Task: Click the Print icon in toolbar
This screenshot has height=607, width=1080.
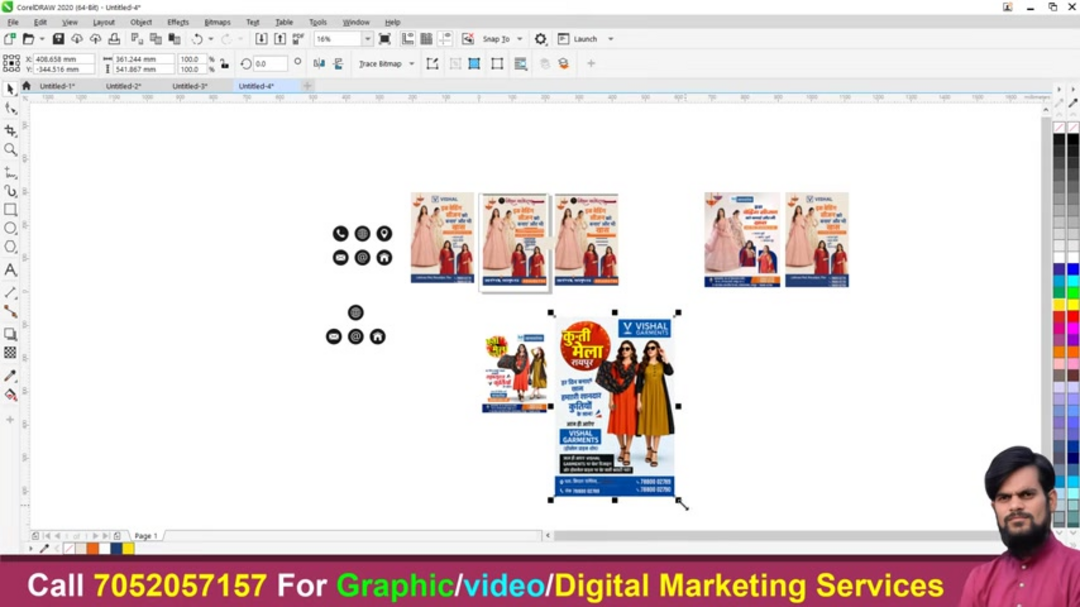Action: [114, 39]
